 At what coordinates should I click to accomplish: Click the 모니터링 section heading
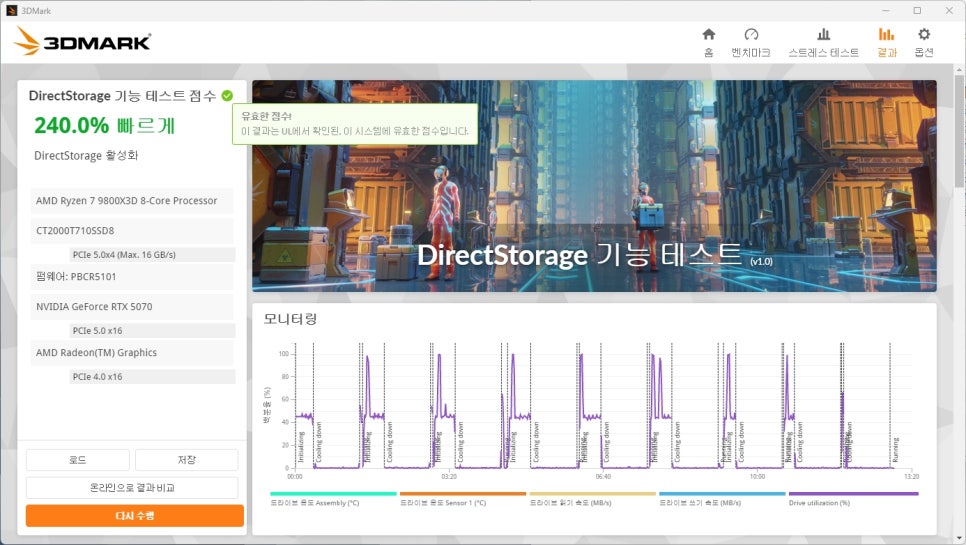tap(290, 319)
